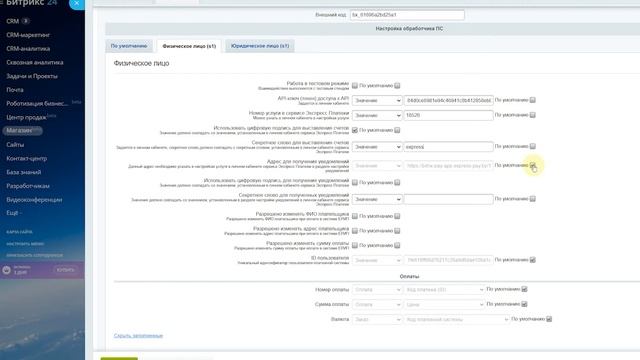
Task: Click the Купить button in sidebar
Action: tap(65, 270)
